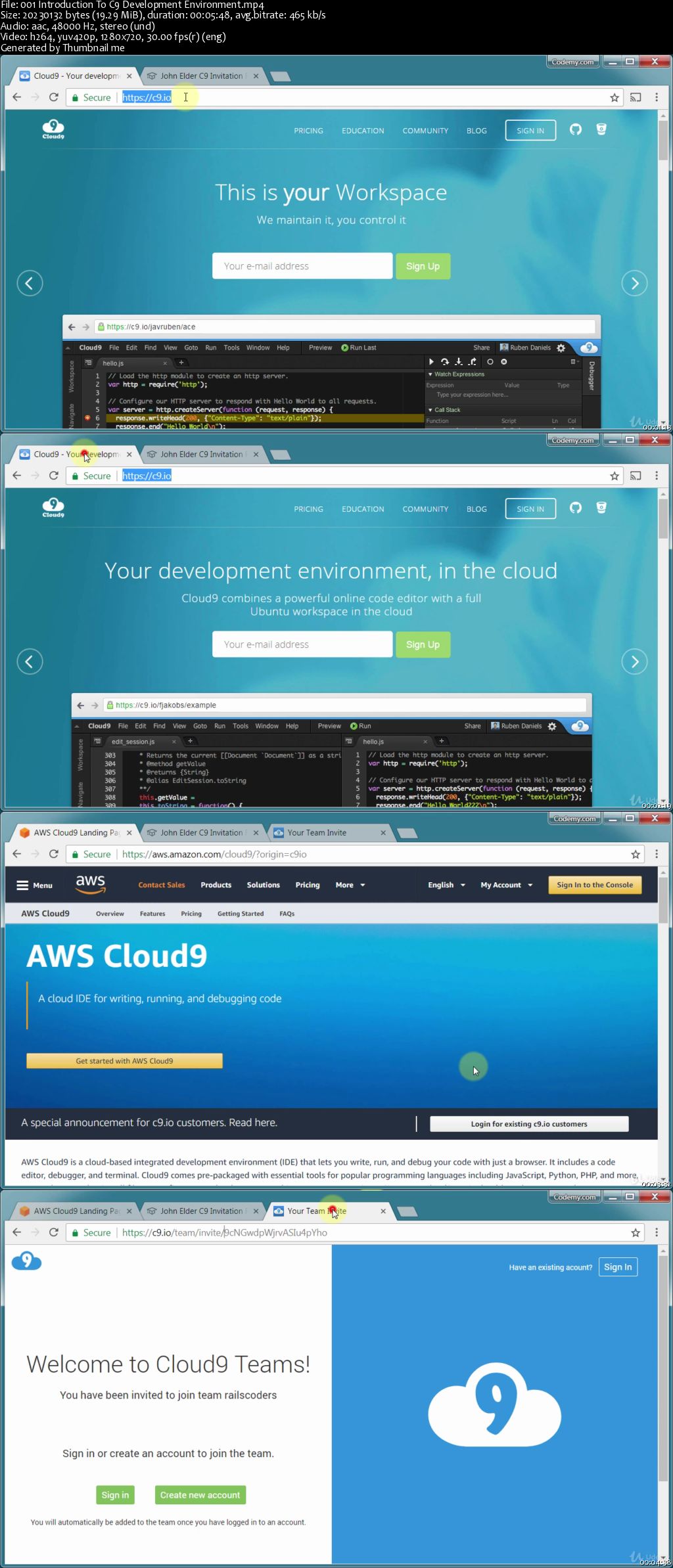Reload the page in the 'Your development environment' window
The width and height of the screenshot is (673, 1568).
pos(54,476)
